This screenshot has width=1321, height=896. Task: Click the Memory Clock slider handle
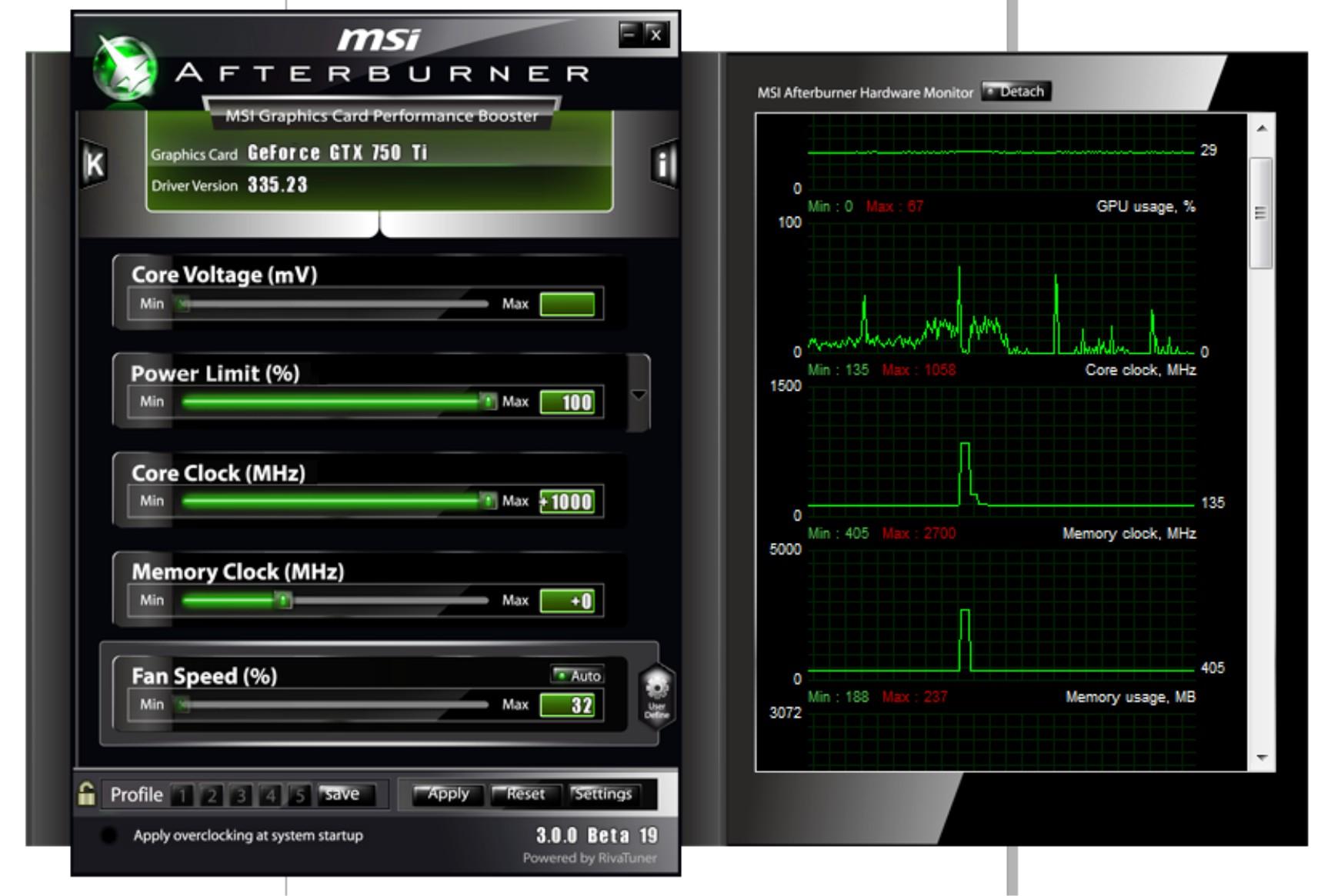(x=283, y=600)
